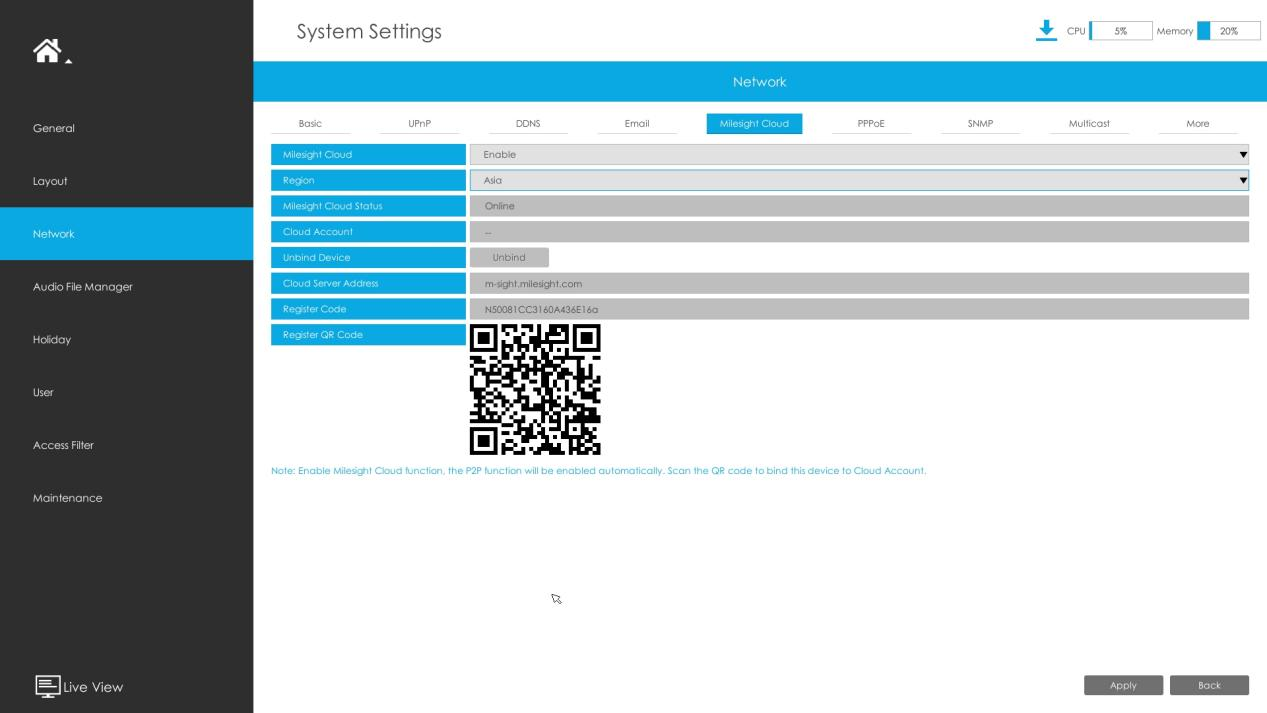Select the Milesight Cloud tab
The height and width of the screenshot is (713, 1267).
point(754,124)
